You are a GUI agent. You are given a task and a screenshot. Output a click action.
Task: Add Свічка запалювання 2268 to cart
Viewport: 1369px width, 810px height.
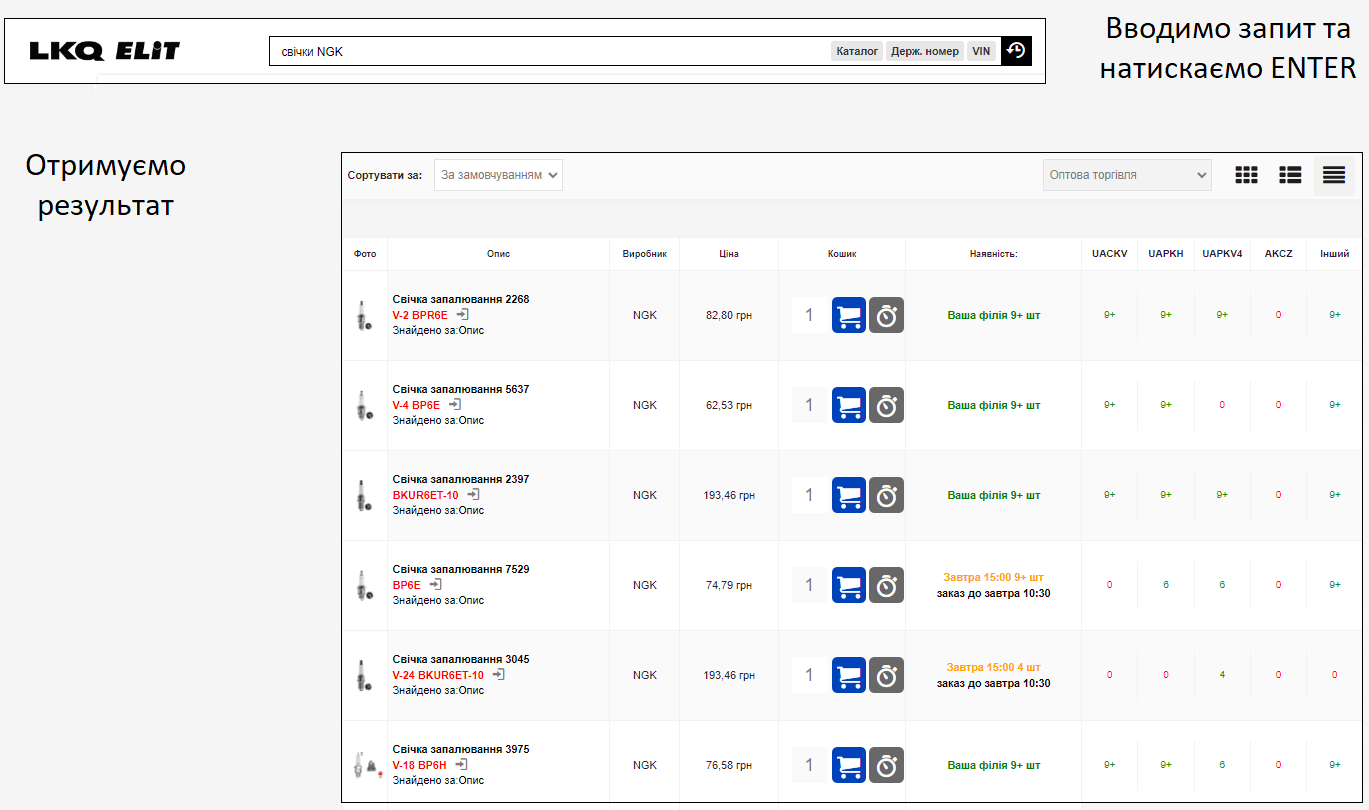coord(849,316)
